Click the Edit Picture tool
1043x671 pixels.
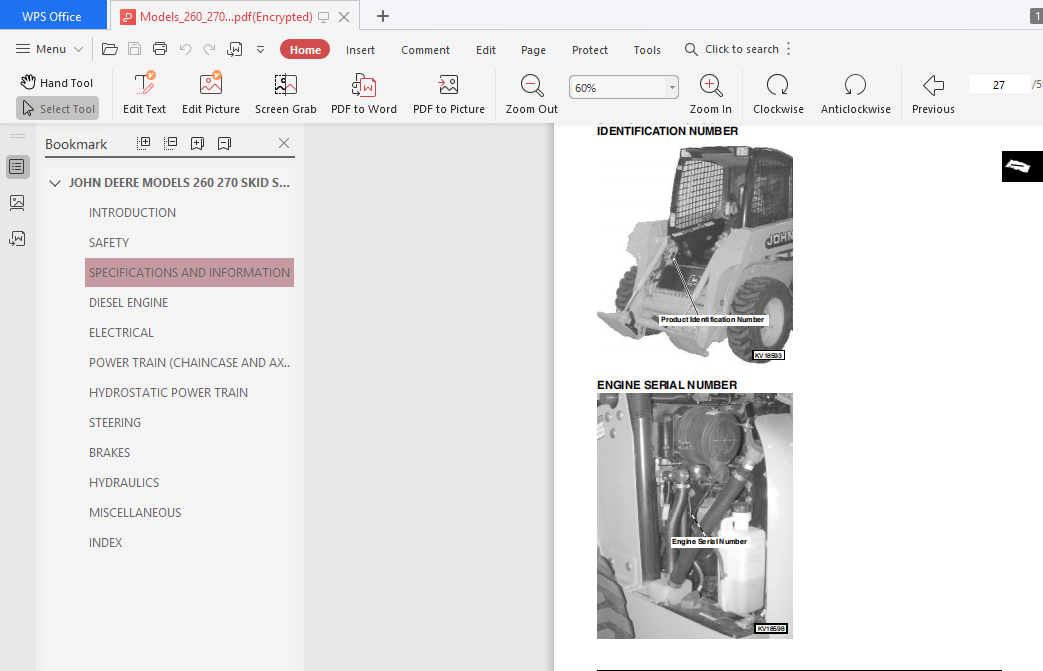pos(211,94)
